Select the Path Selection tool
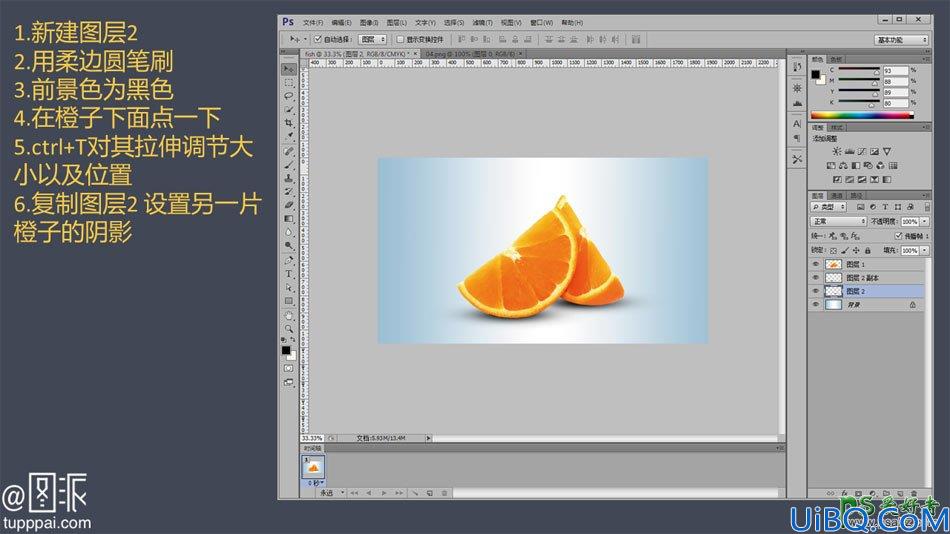Screen dimensions: 950x534 [x=289, y=287]
